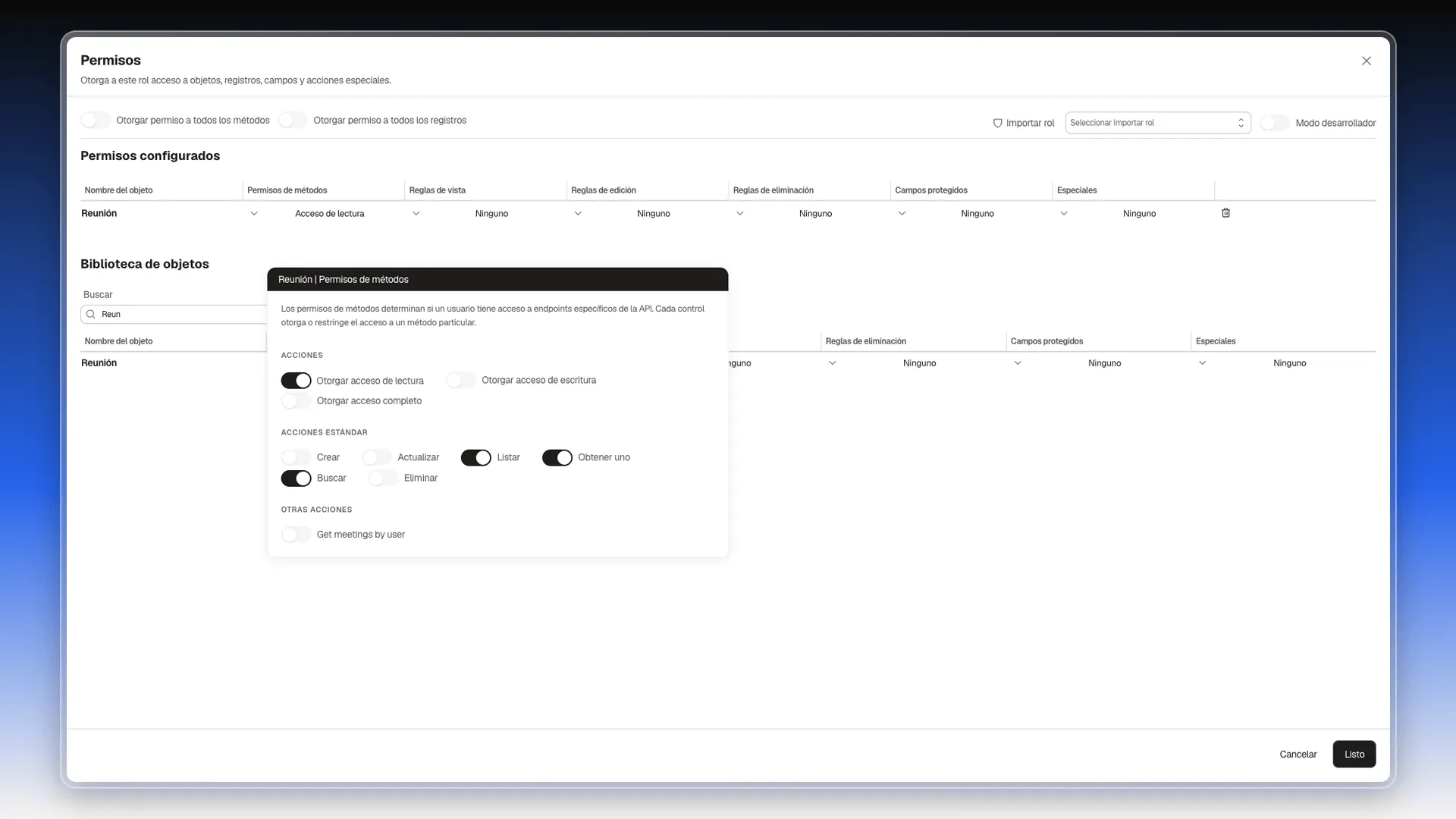The image size is (1456, 819).
Task: Enable Otorgar acceso de escritura toggle
Action: click(461, 380)
